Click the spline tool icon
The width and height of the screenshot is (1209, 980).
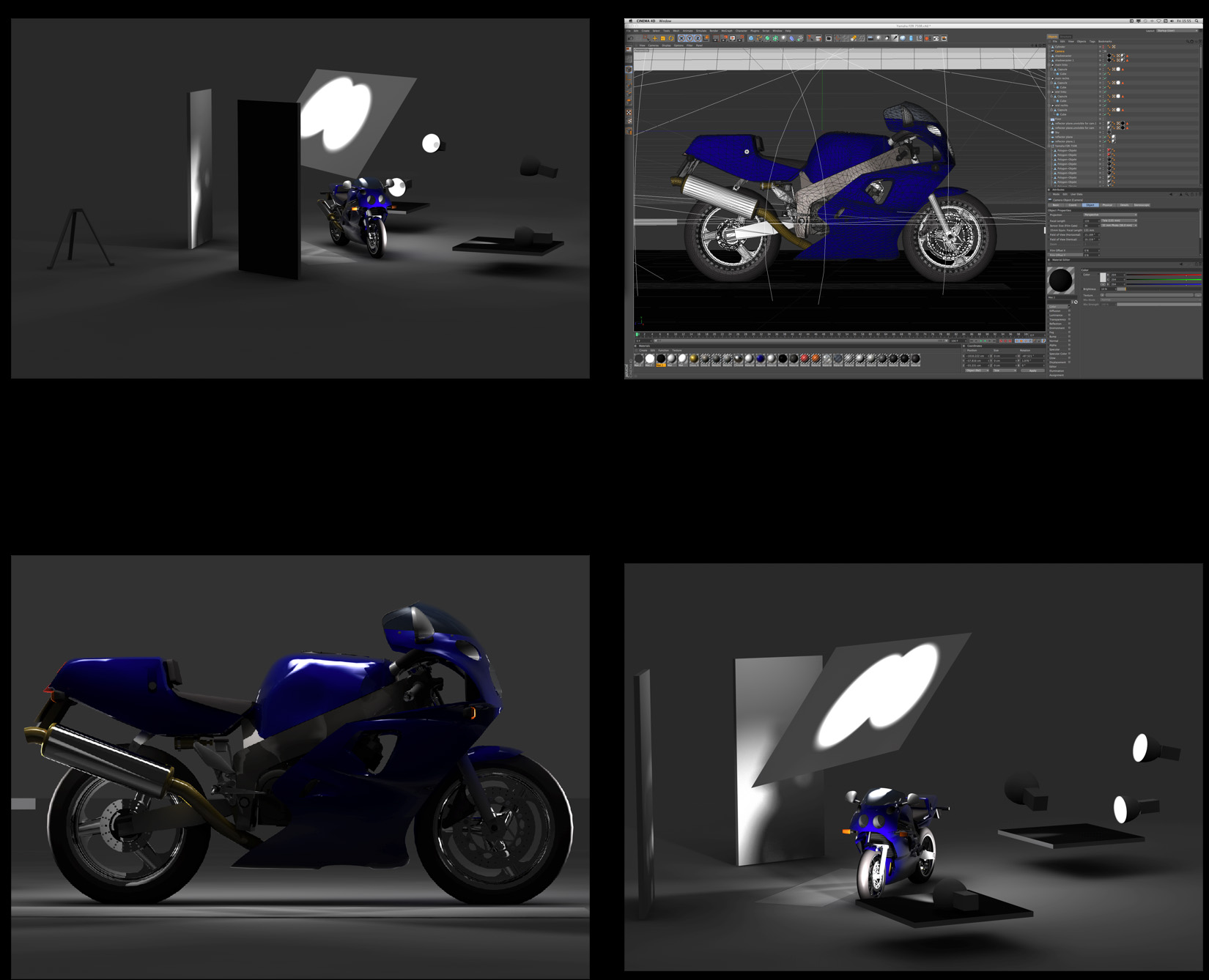(759, 38)
